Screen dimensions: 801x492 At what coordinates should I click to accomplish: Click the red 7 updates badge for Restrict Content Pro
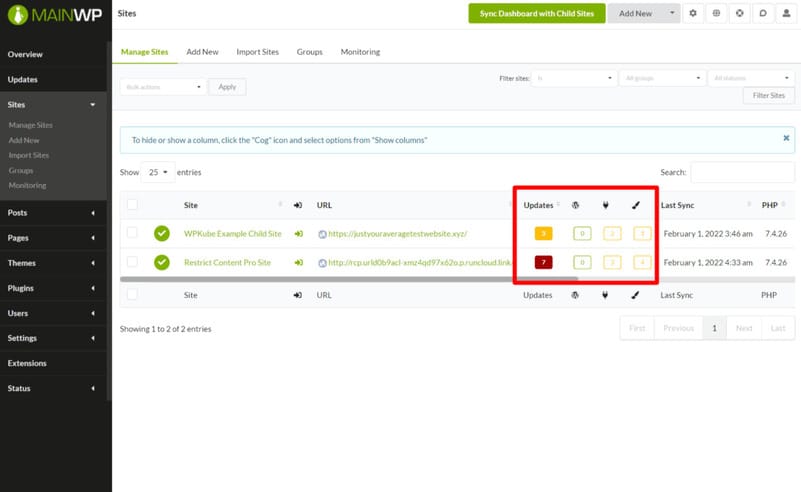544,263
